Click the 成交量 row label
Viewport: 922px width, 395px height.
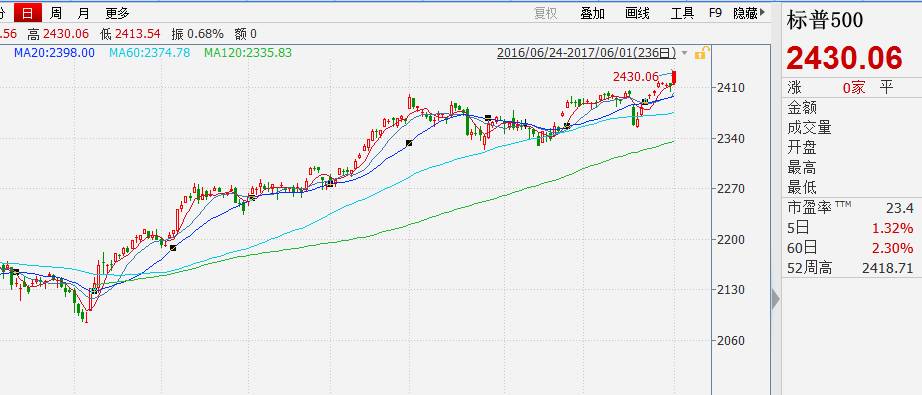tap(809, 128)
